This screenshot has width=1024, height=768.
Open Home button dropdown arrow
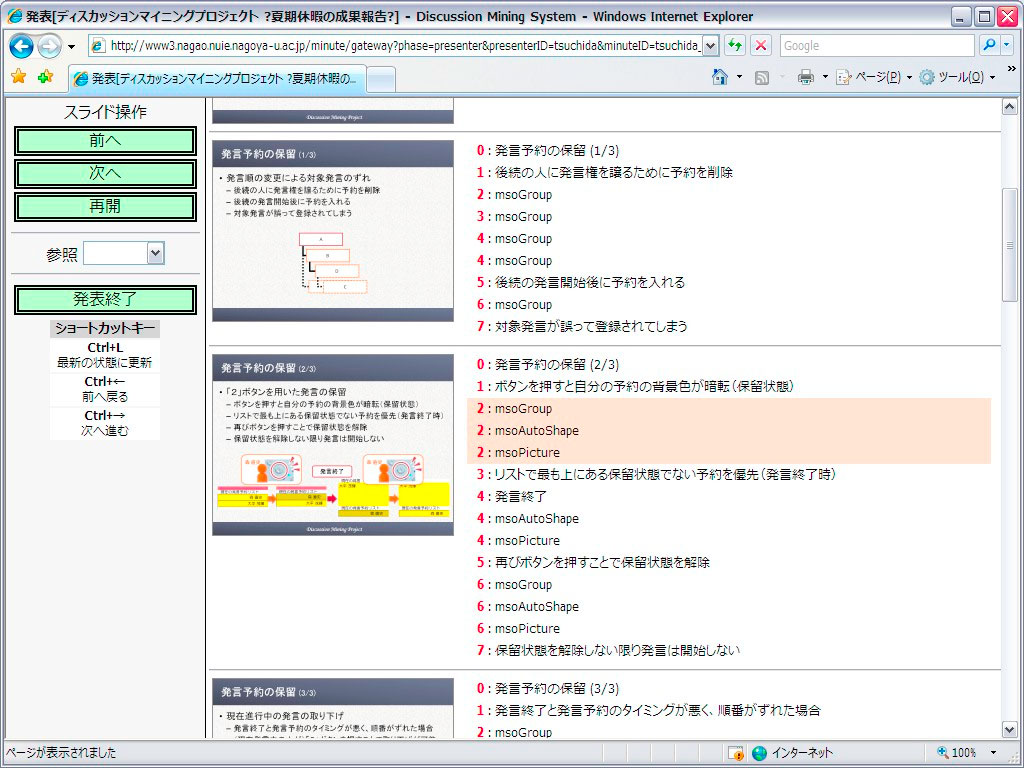pos(739,77)
